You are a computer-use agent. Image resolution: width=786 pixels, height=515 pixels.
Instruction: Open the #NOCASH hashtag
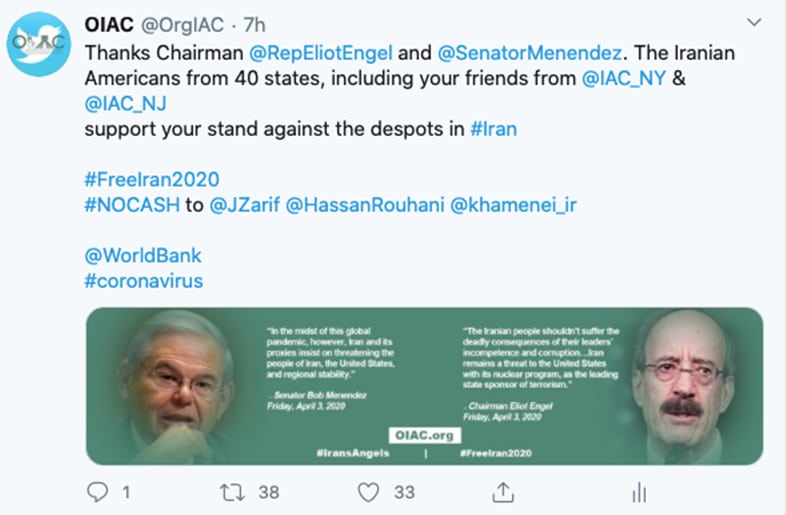click(132, 205)
